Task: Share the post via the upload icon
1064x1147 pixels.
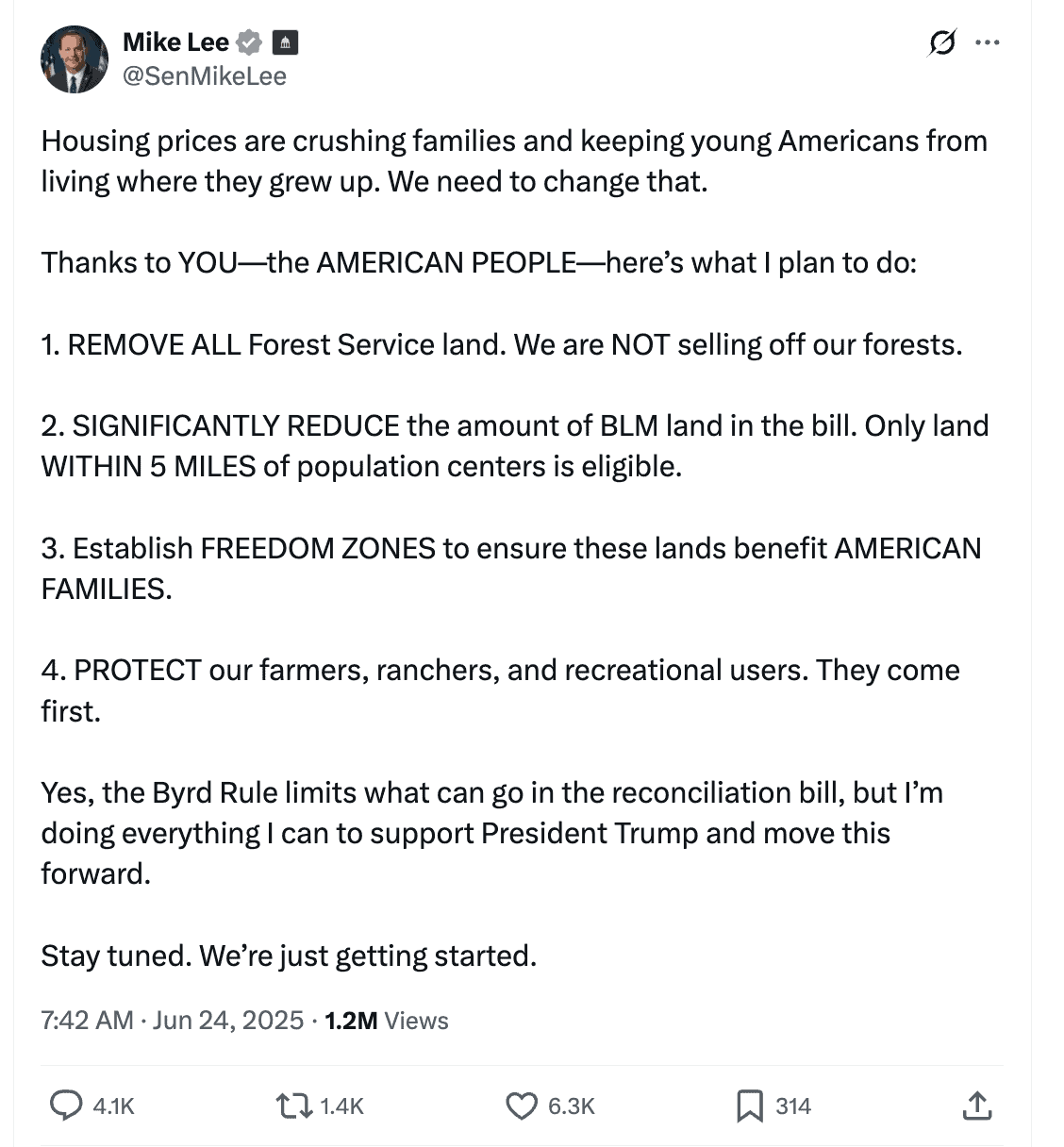Action: click(977, 1104)
